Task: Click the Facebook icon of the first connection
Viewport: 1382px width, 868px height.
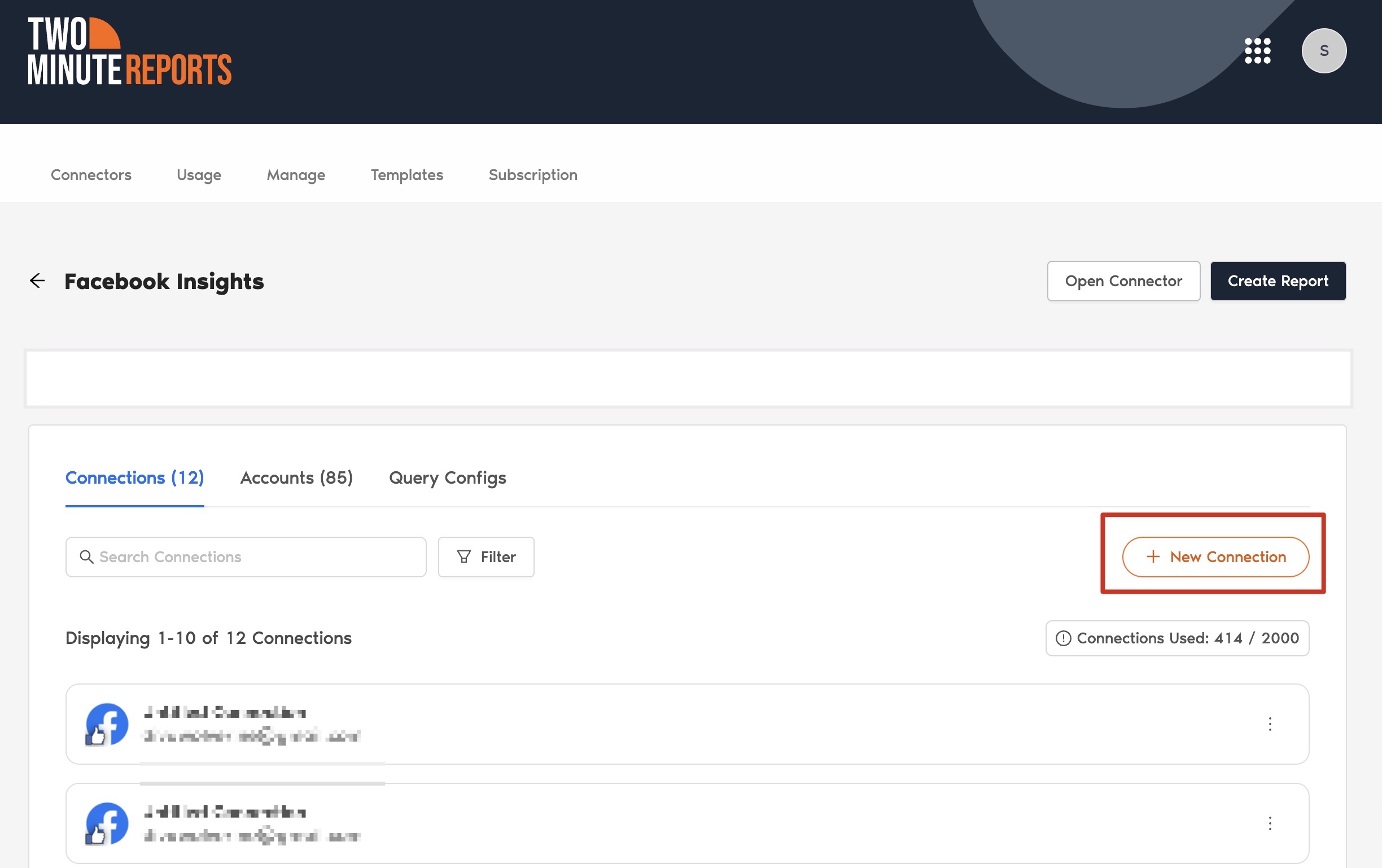Action: tap(106, 724)
